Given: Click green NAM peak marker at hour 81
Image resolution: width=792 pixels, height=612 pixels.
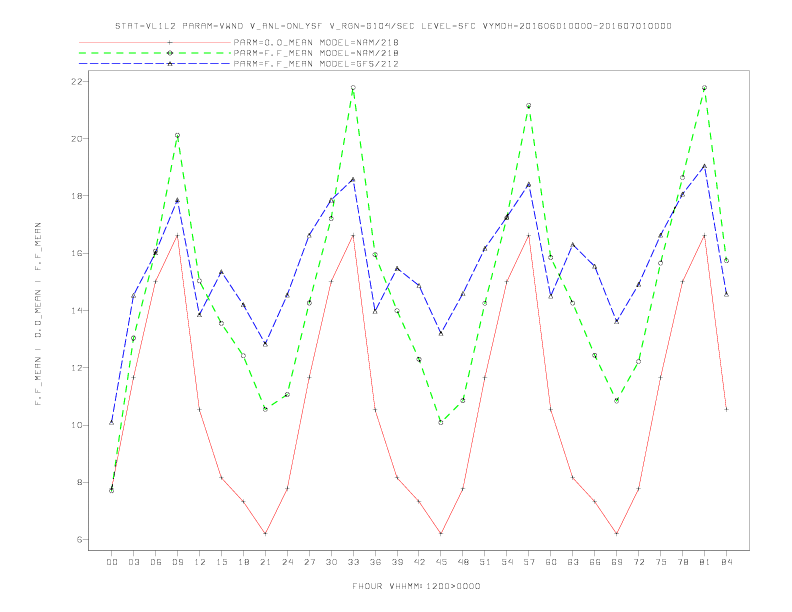Looking at the screenshot, I should (705, 88).
